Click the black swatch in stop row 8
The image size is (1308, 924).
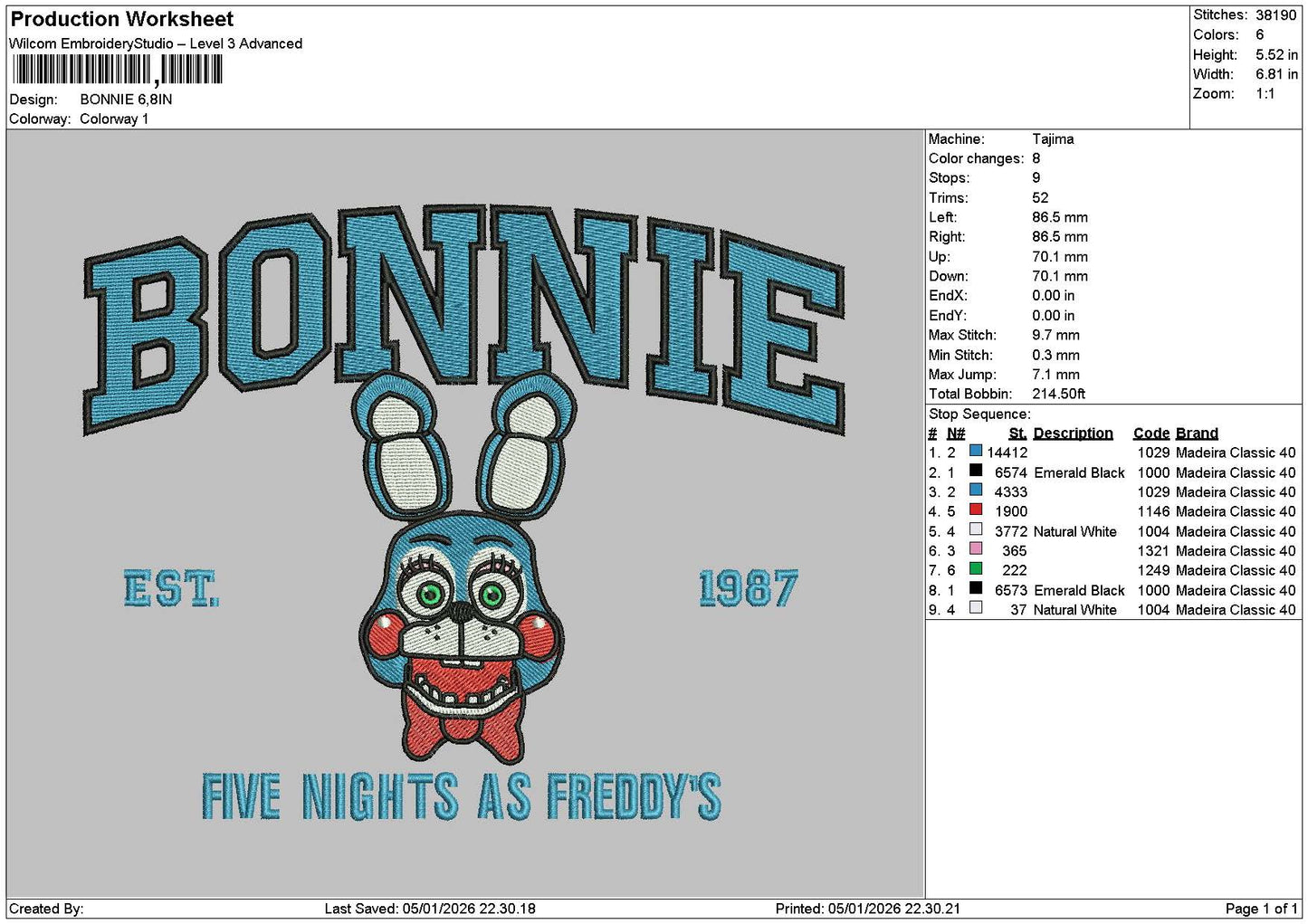(x=976, y=588)
